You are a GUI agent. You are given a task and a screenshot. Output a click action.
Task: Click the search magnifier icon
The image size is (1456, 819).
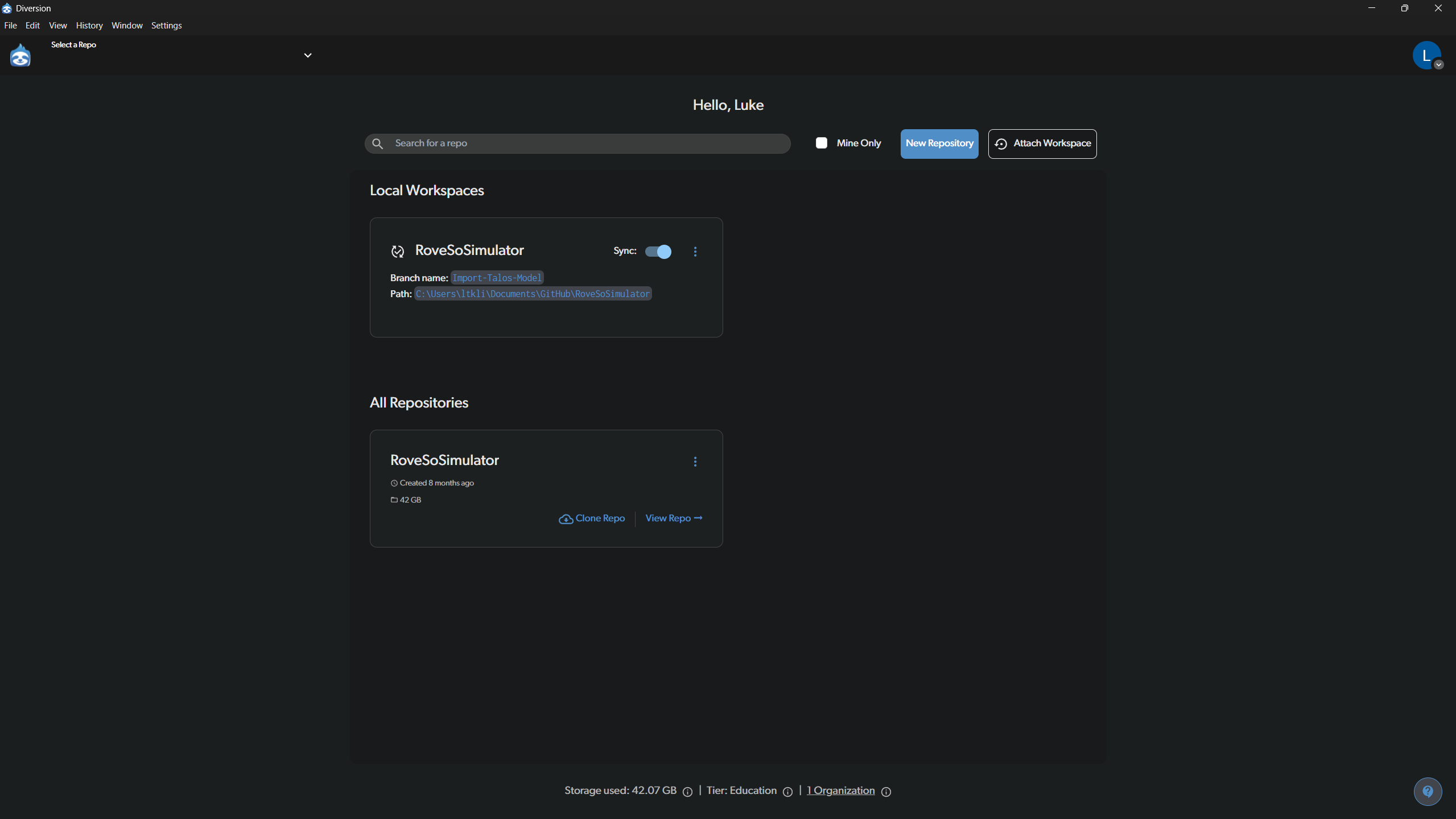pyautogui.click(x=378, y=143)
